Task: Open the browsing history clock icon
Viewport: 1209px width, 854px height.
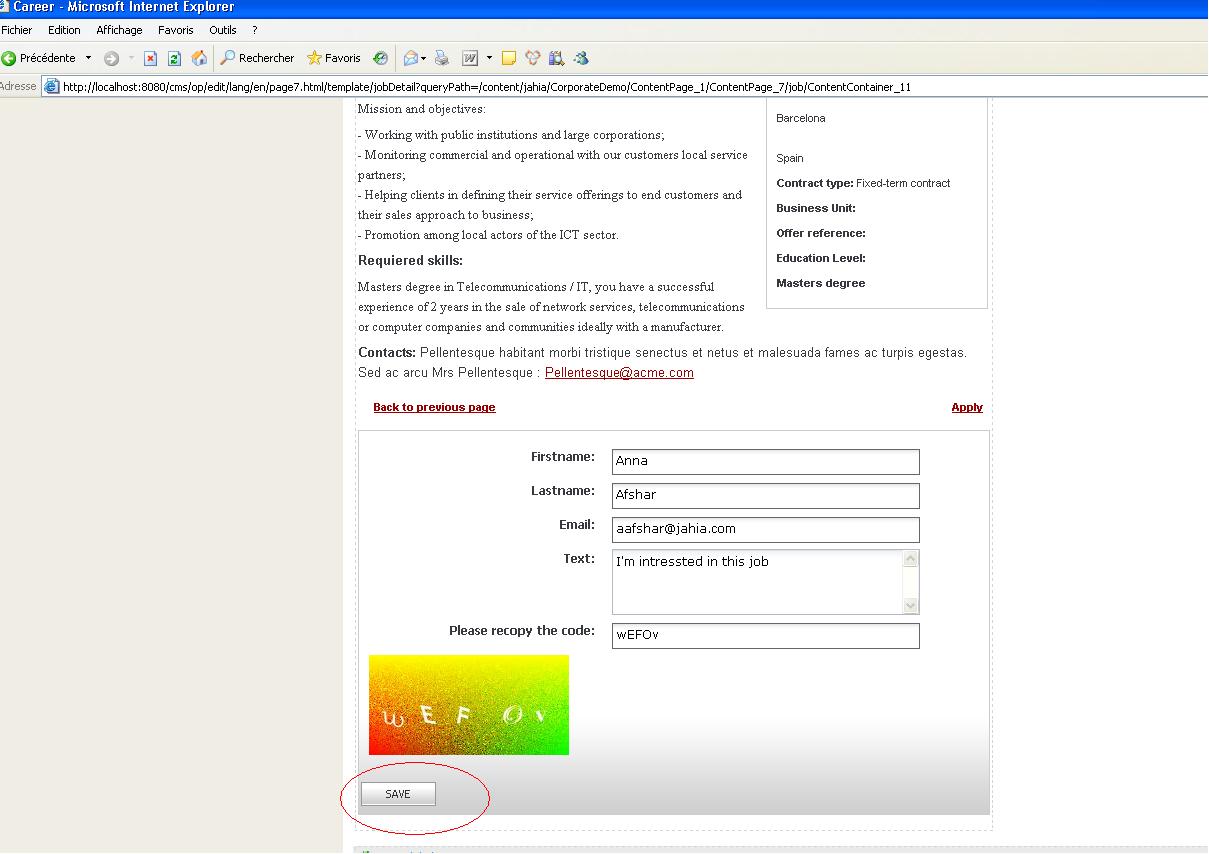Action: click(380, 58)
